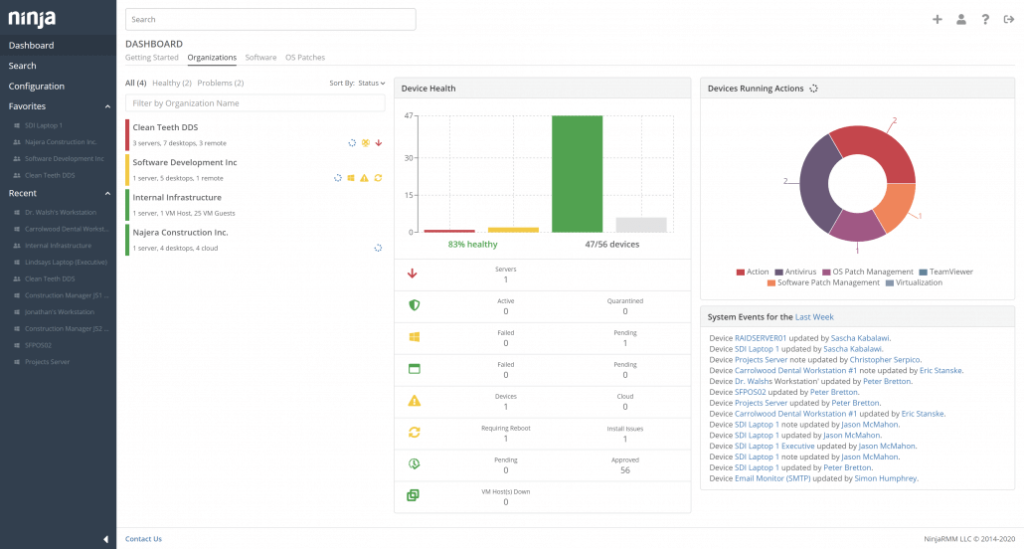
Task: Open Jonathan's Workstation in Recent
Action: 59,312
